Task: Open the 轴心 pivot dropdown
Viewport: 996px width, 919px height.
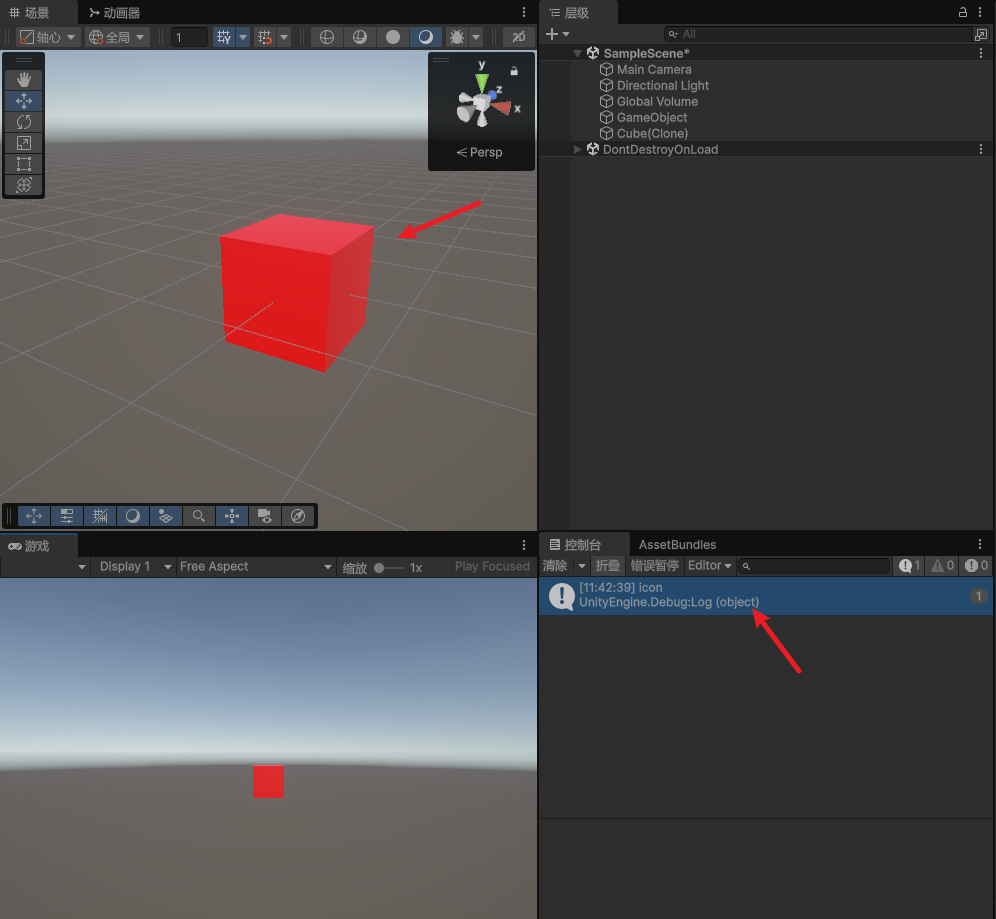Action: (46, 37)
